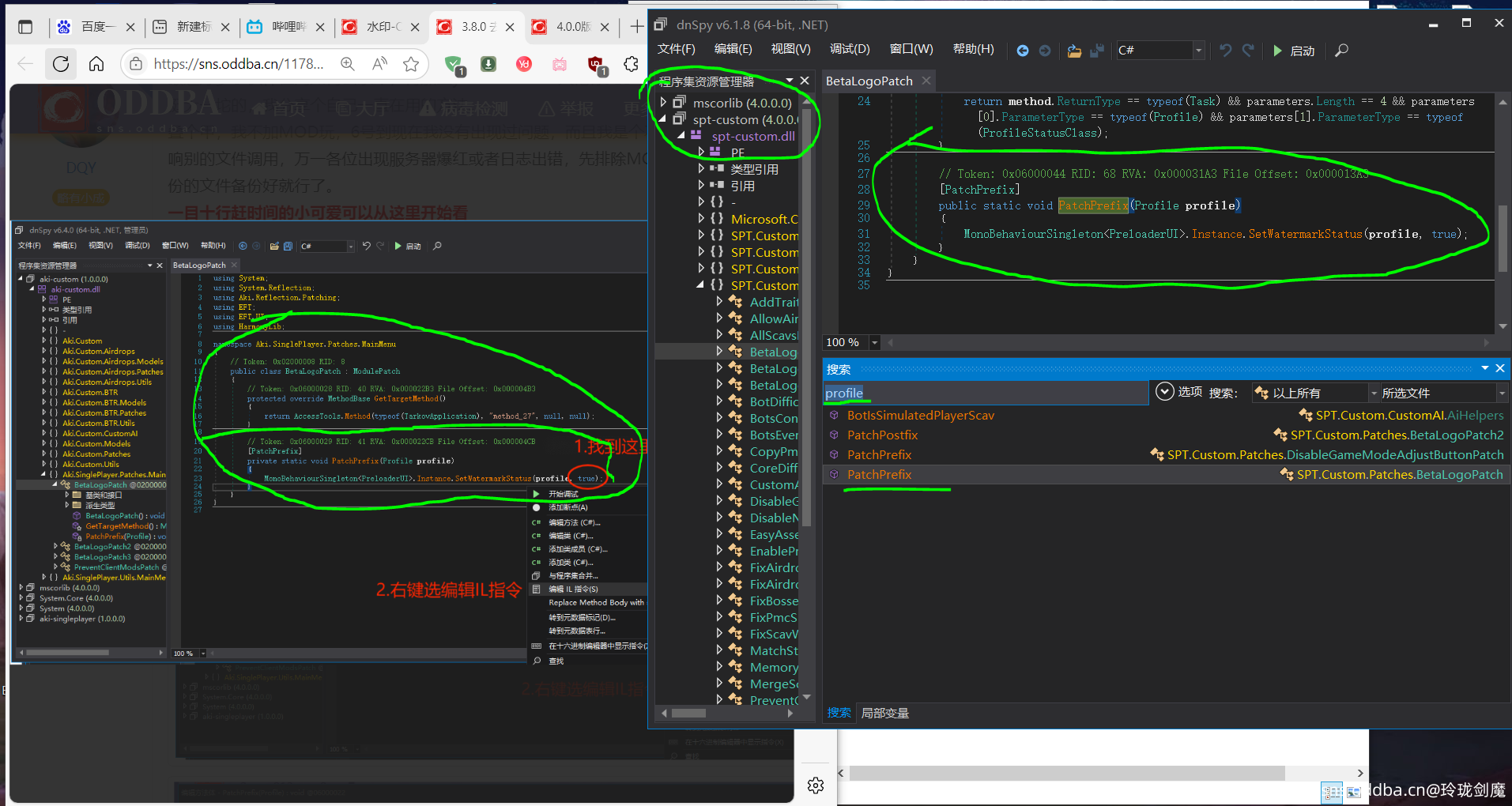Open browser extensions puzzle icon

631,64
